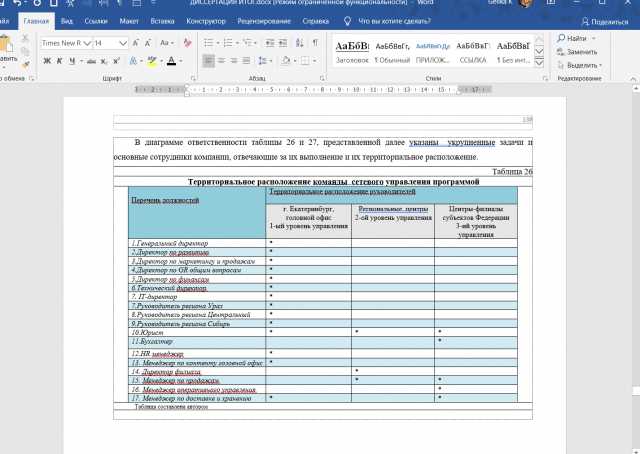Apply ССЫЛКА style
640x454 pixels.
(x=473, y=53)
